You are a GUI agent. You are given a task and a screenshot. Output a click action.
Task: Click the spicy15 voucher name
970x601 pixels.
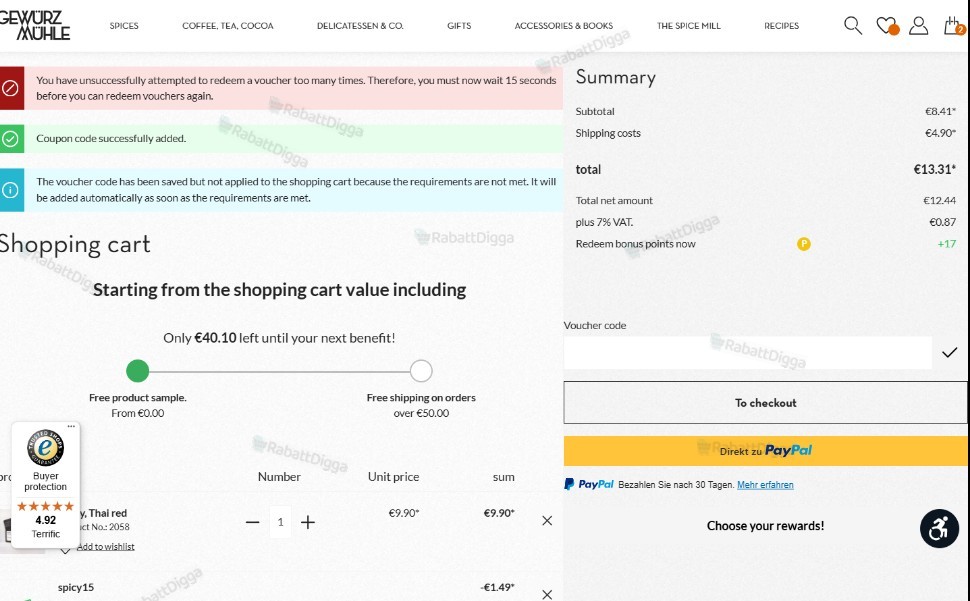(x=76, y=587)
